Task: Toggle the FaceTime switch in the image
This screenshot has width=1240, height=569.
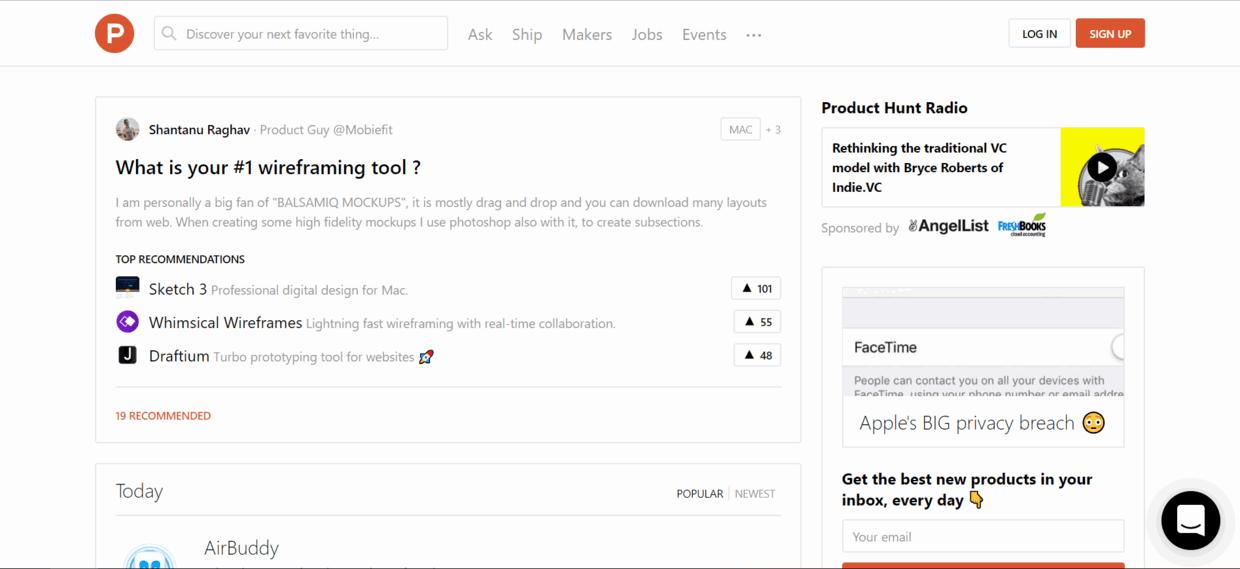Action: (1117, 347)
